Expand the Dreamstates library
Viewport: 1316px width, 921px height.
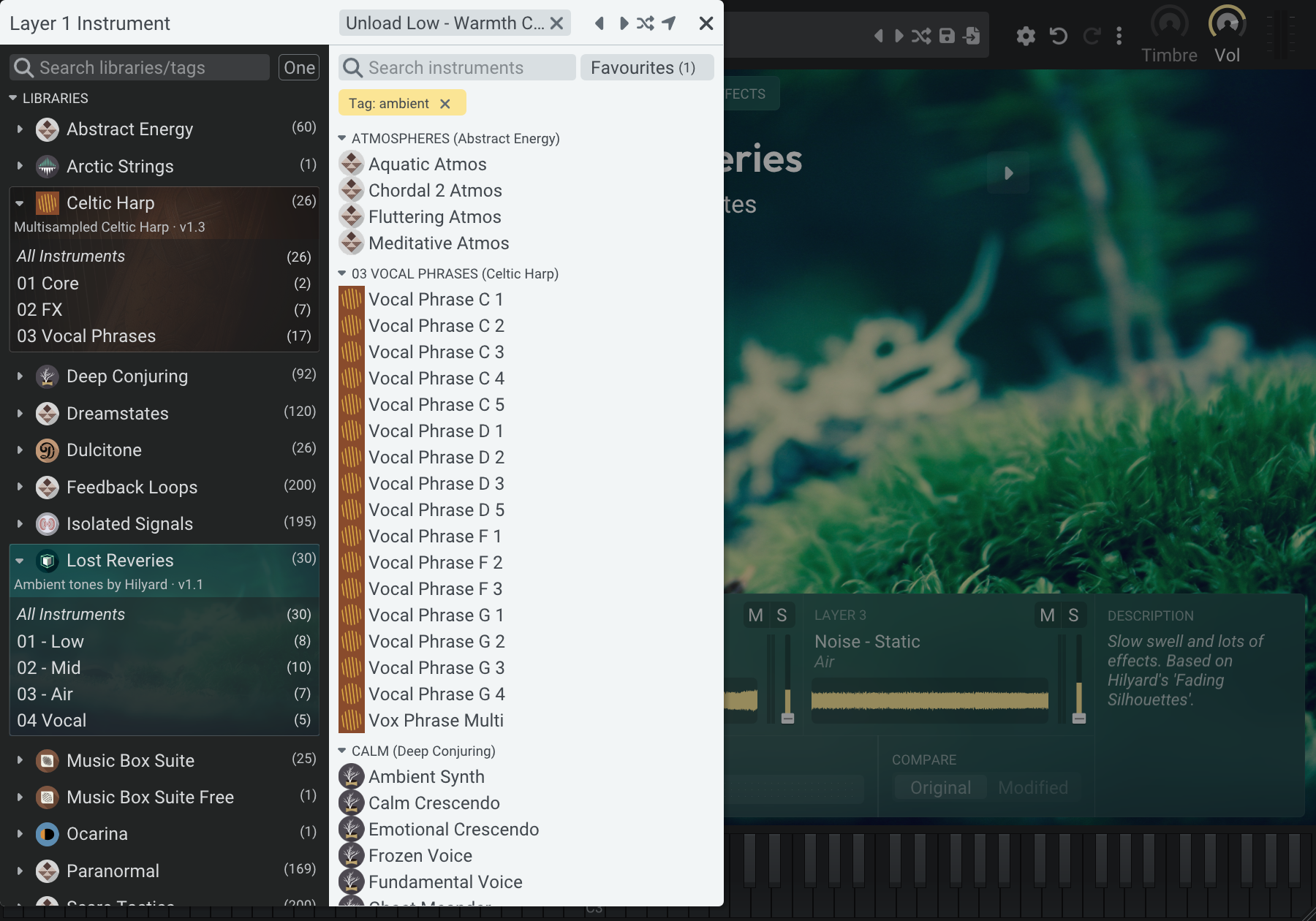click(x=20, y=414)
